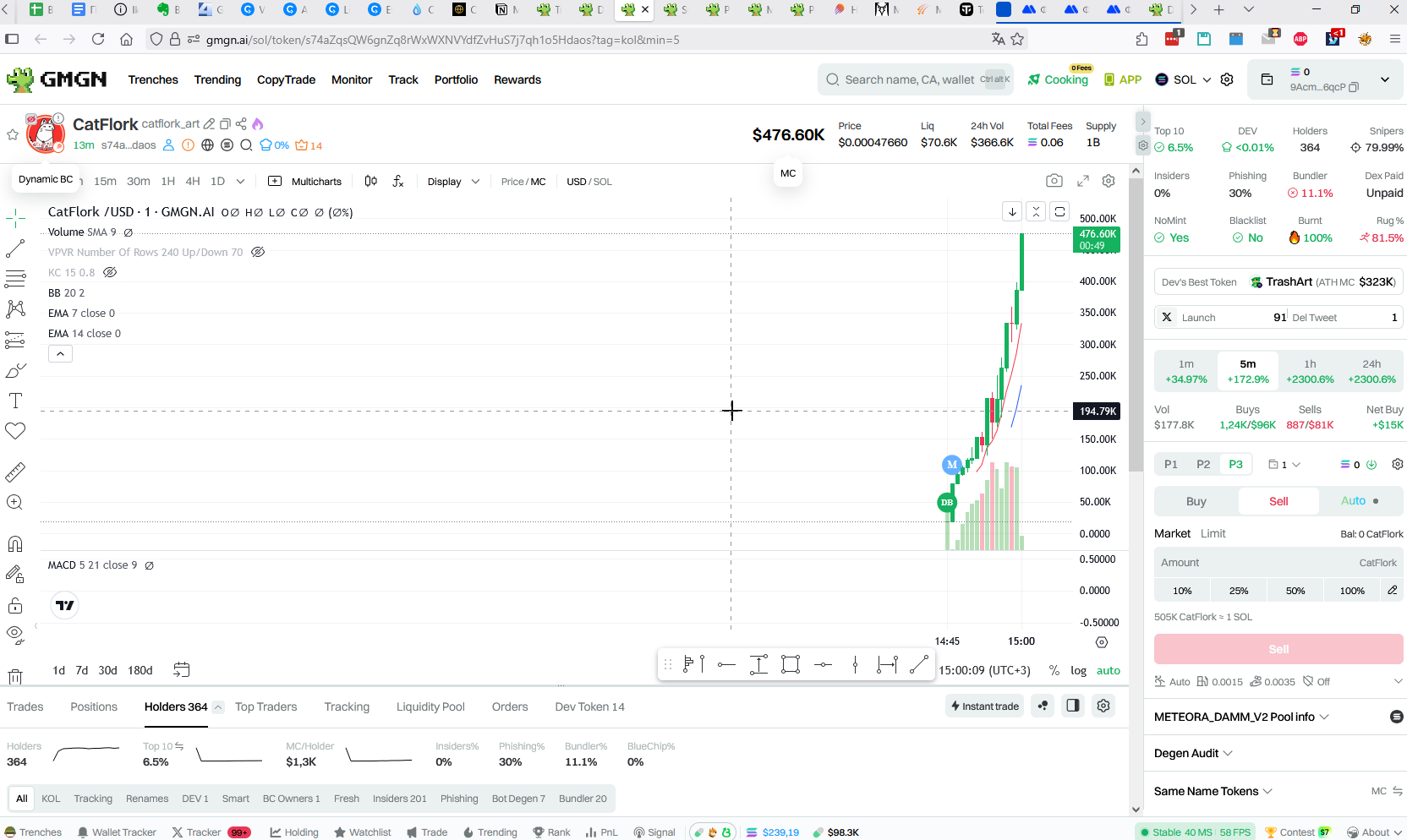1407x840 pixels.
Task: Click the M marker on the chart
Action: [952, 465]
